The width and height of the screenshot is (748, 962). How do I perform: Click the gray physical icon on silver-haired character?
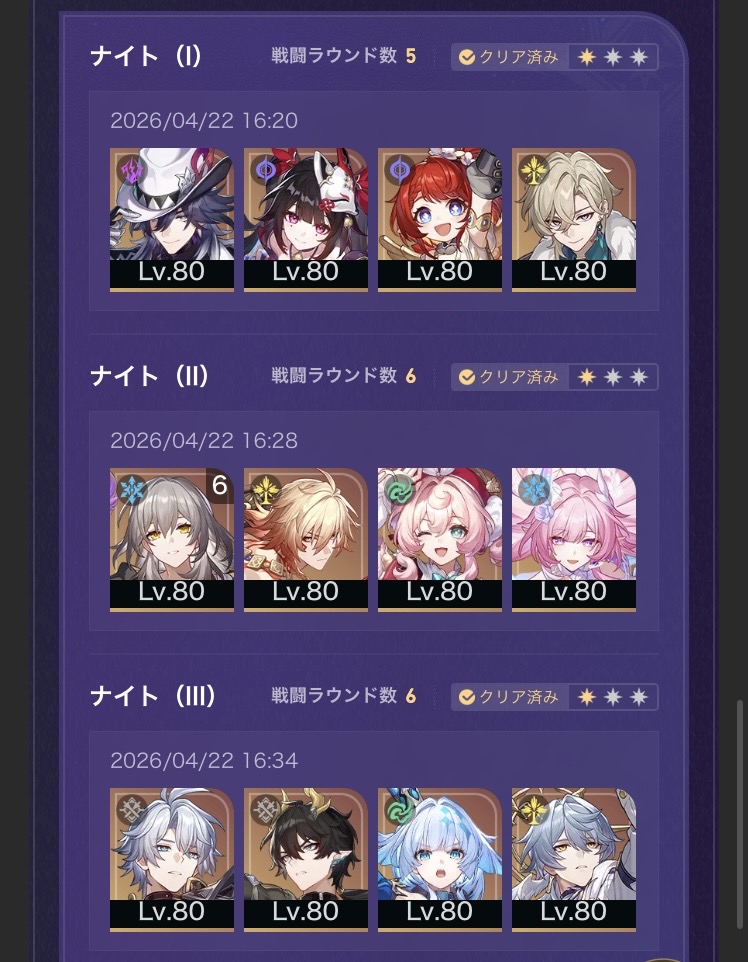[x=131, y=810]
